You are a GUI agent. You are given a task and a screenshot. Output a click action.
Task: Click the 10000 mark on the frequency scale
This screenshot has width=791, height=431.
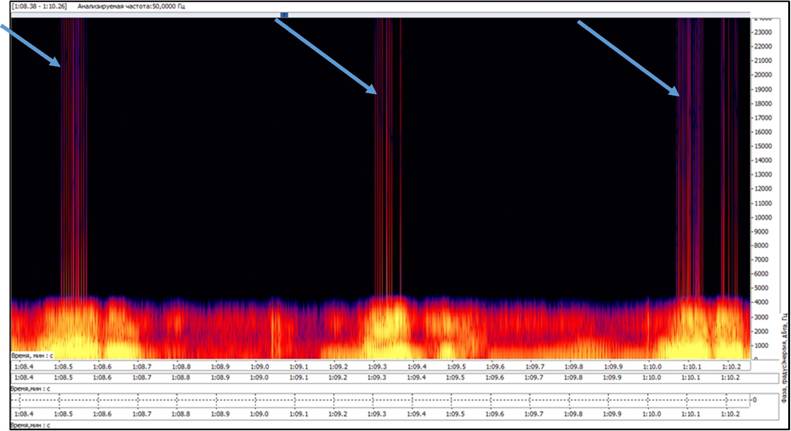pyautogui.click(x=763, y=218)
